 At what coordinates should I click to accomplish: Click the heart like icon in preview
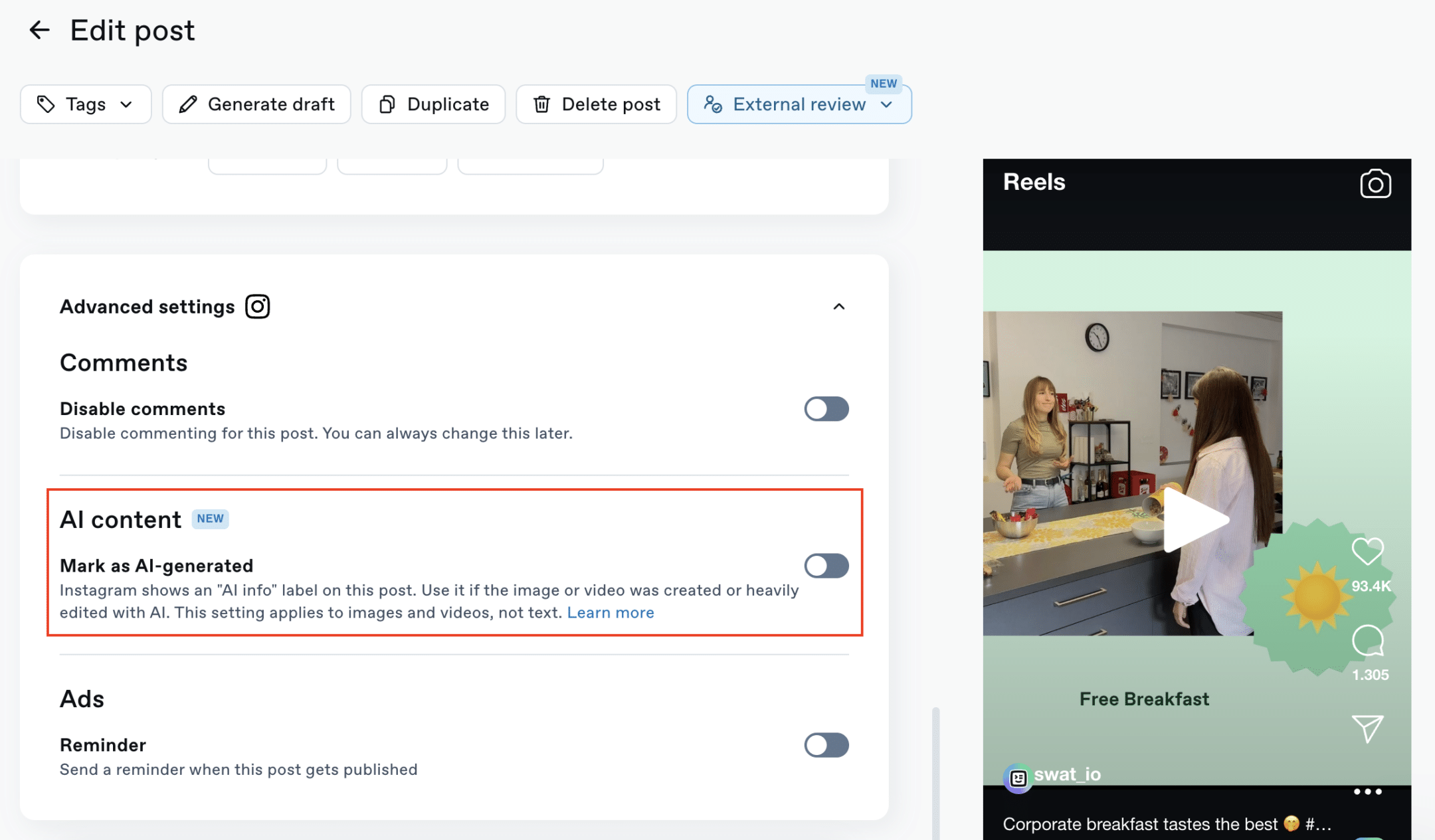pyautogui.click(x=1368, y=551)
